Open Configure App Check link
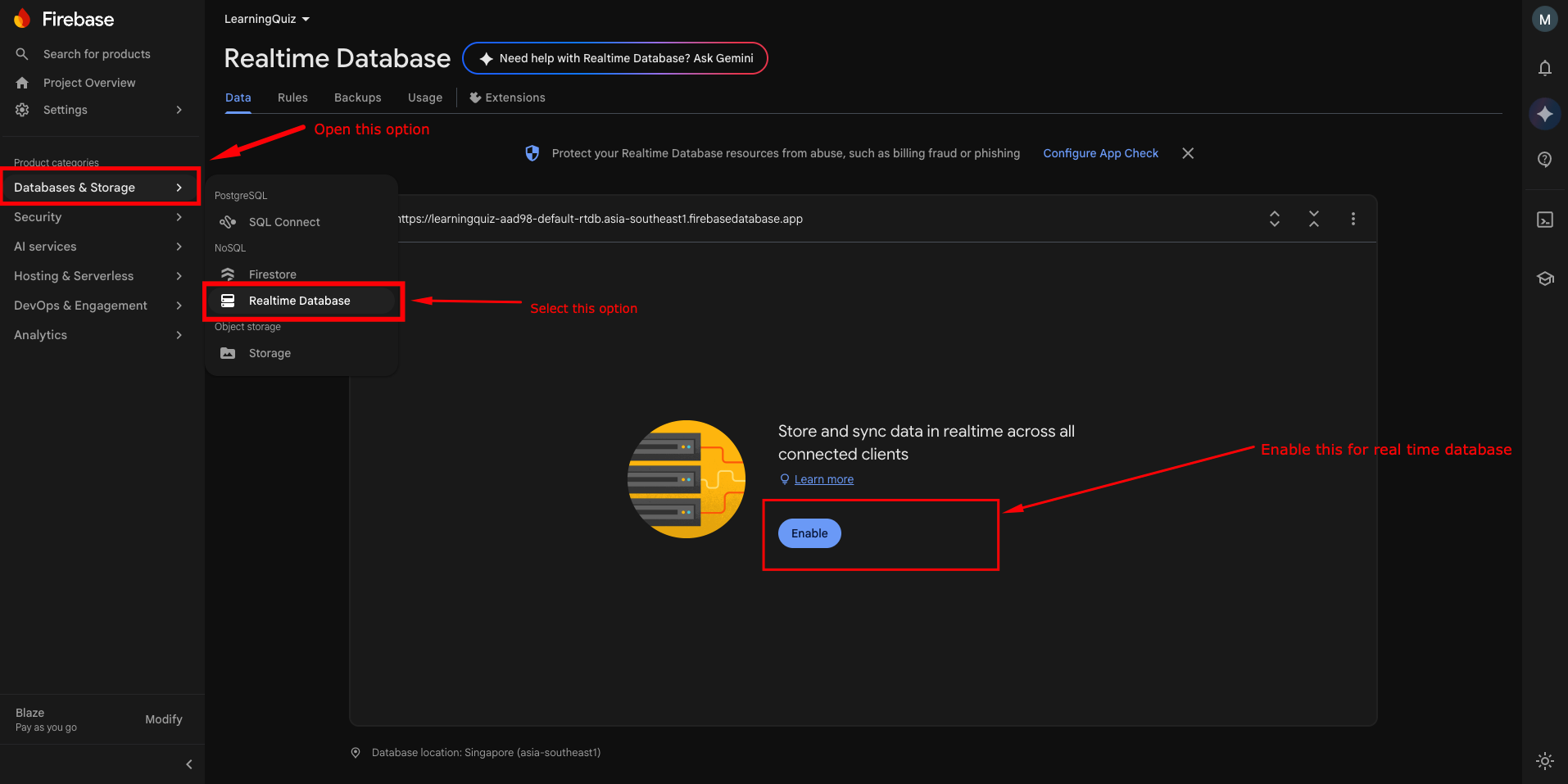 click(1100, 153)
